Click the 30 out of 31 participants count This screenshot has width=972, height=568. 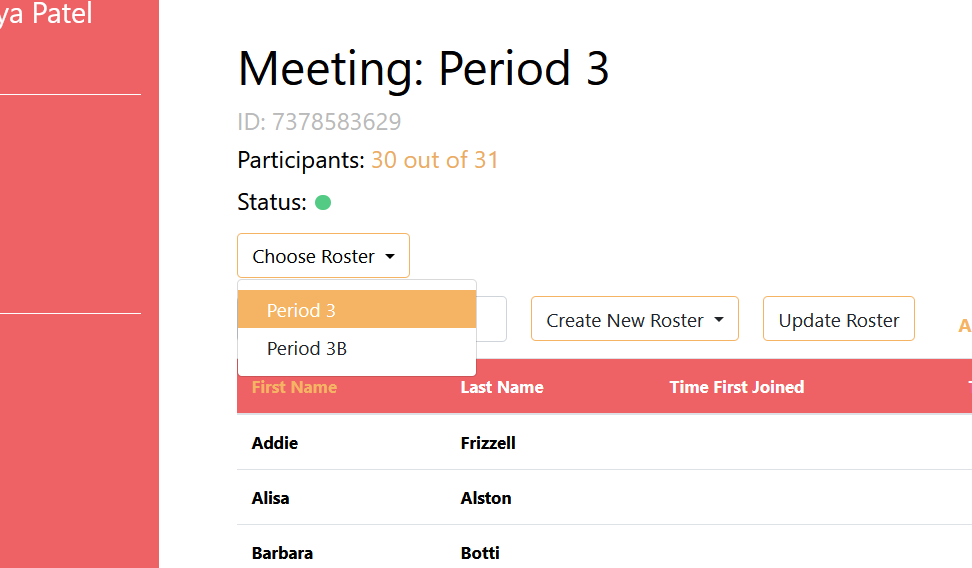[x=435, y=160]
